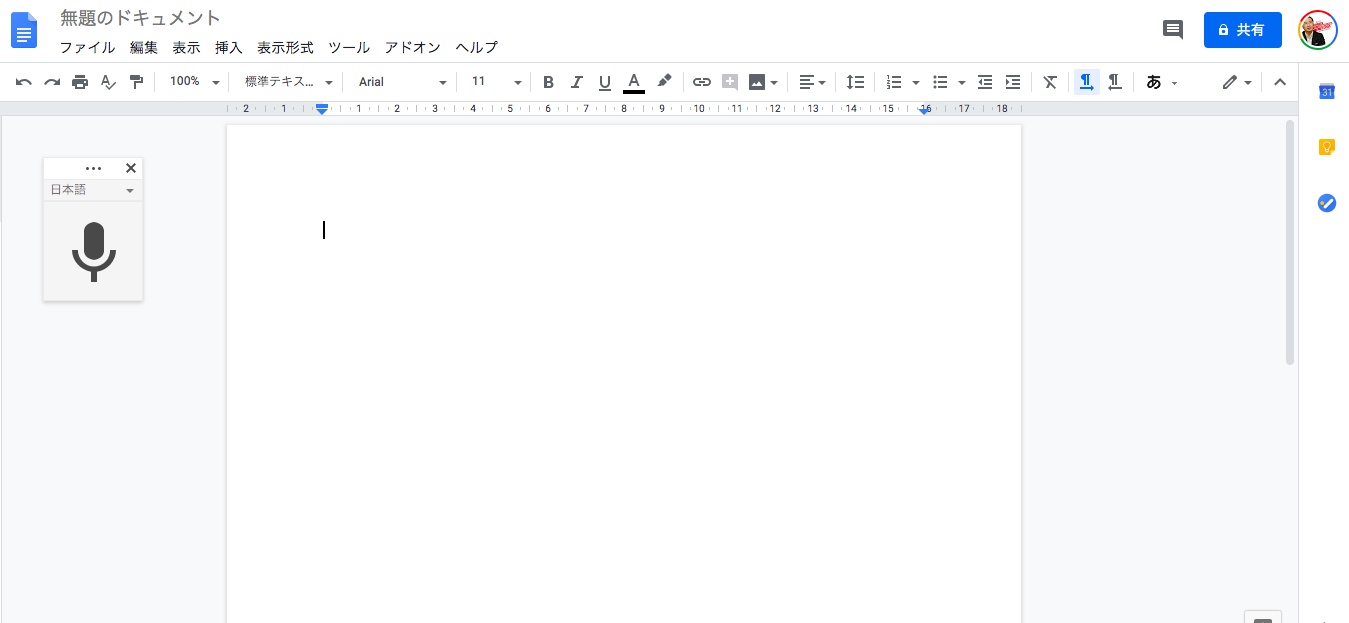Add a comment from the toolbar

click(x=730, y=82)
